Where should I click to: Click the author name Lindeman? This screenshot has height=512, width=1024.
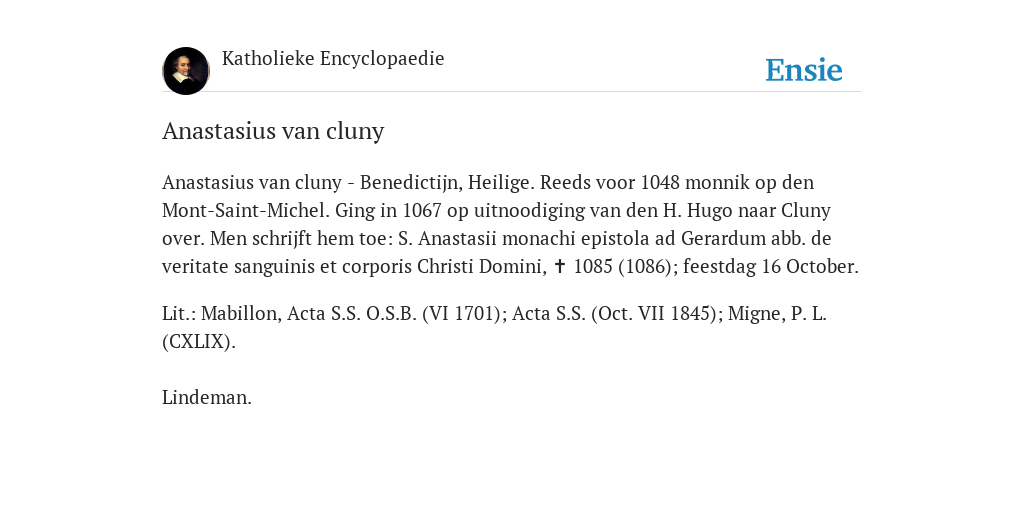point(207,397)
